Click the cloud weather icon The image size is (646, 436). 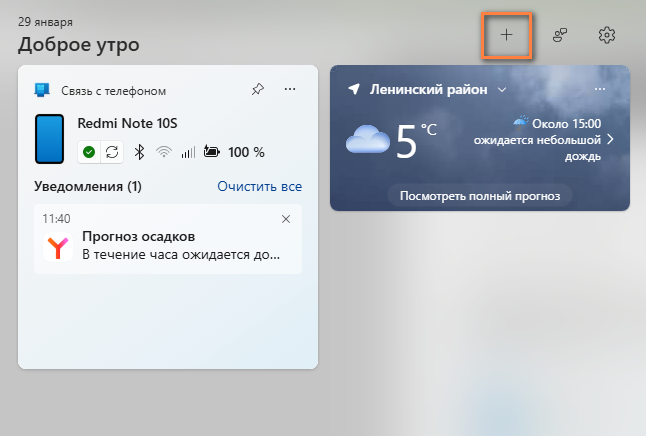tap(367, 139)
